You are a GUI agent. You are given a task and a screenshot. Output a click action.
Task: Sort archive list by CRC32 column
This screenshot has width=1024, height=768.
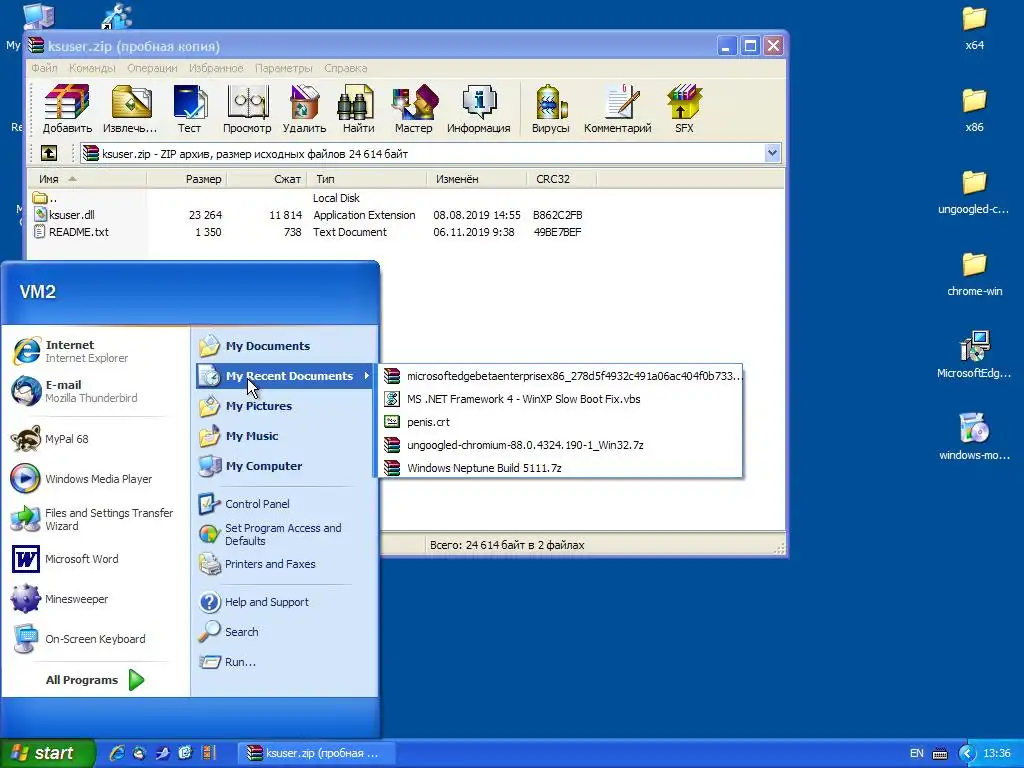562,179
